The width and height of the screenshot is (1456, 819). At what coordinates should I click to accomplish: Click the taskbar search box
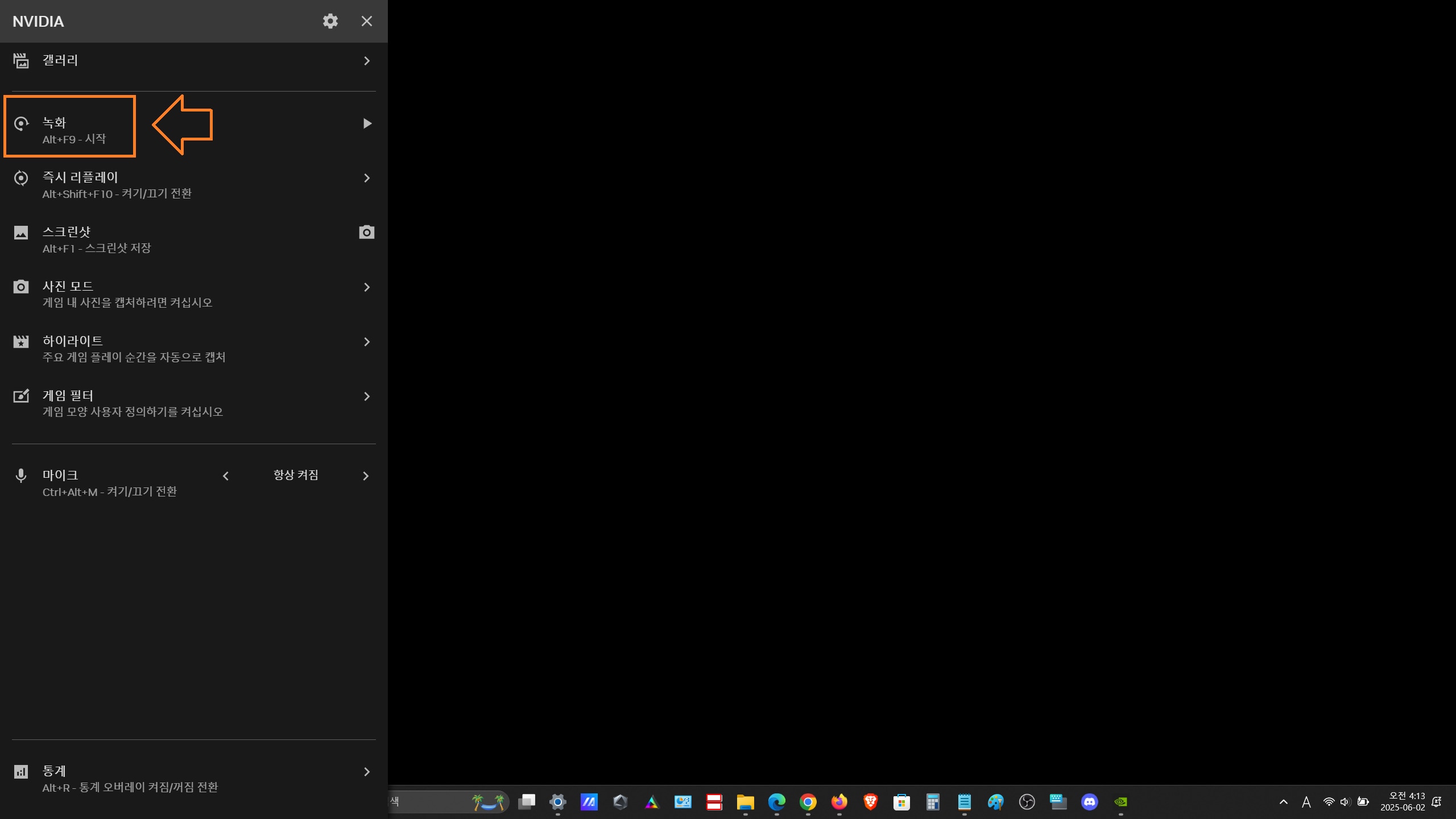point(448,802)
